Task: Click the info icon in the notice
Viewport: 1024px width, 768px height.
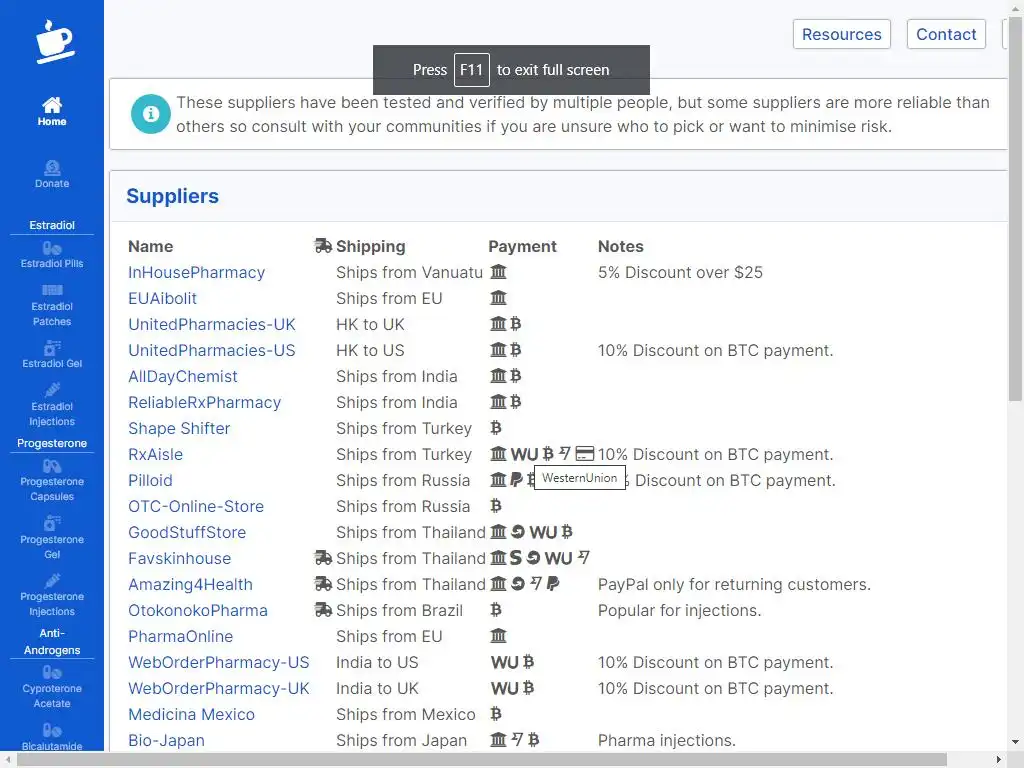Action: [x=151, y=115]
